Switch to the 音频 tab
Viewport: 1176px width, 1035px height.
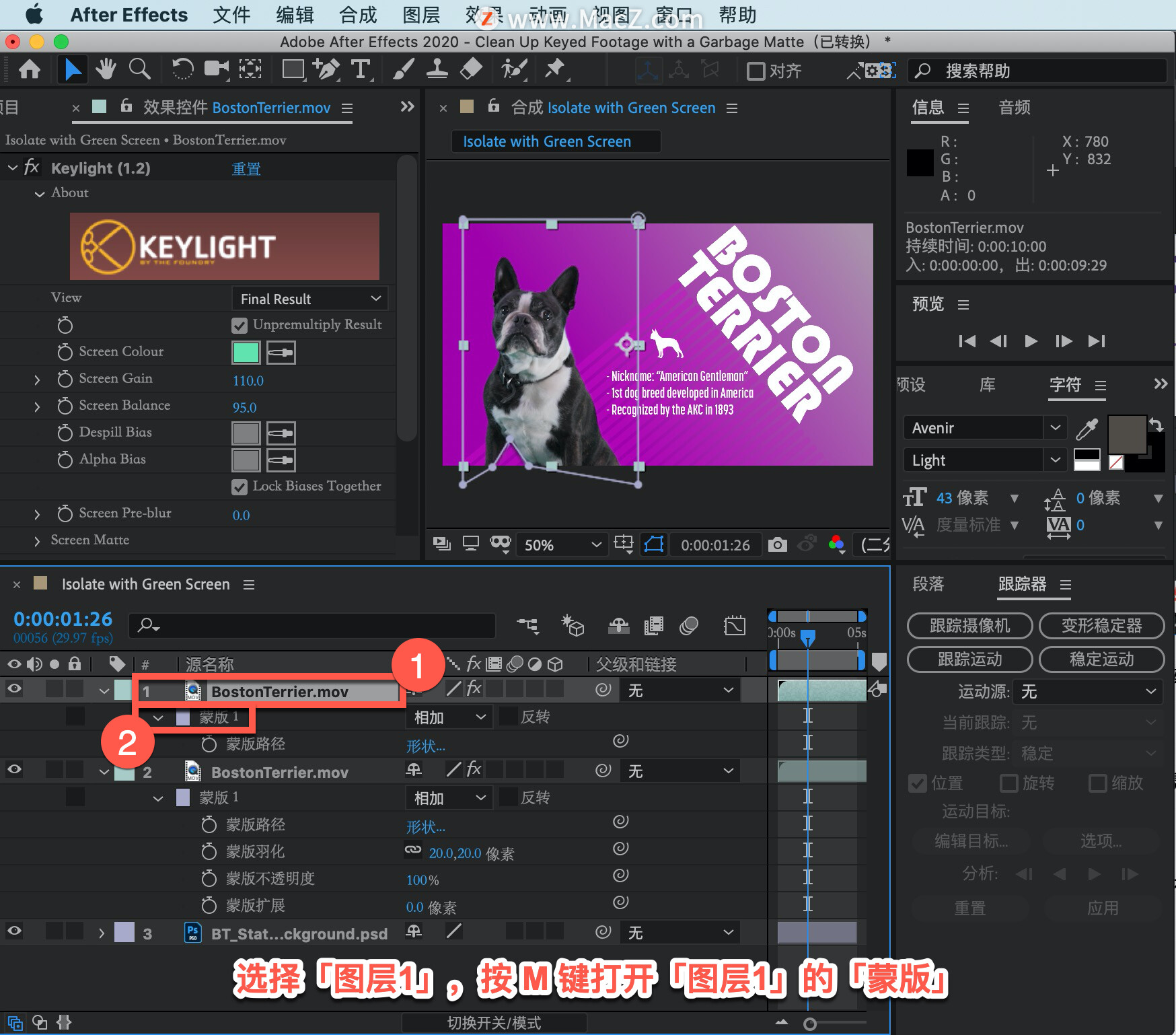(x=1015, y=108)
